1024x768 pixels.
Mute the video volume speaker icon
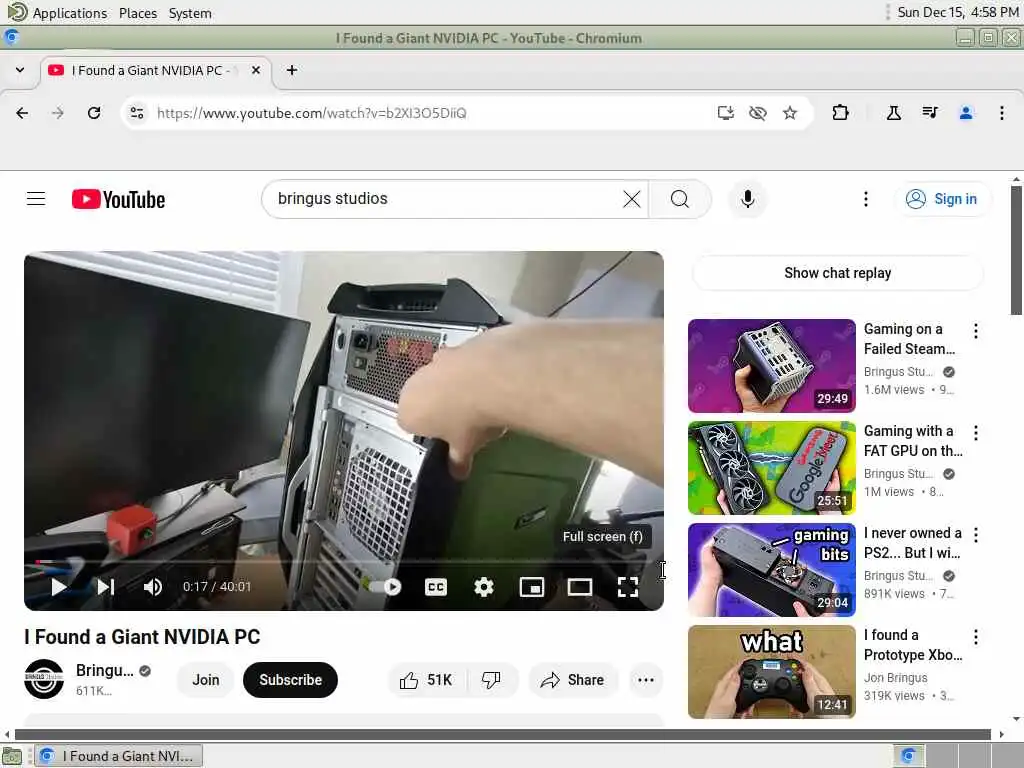[x=153, y=586]
